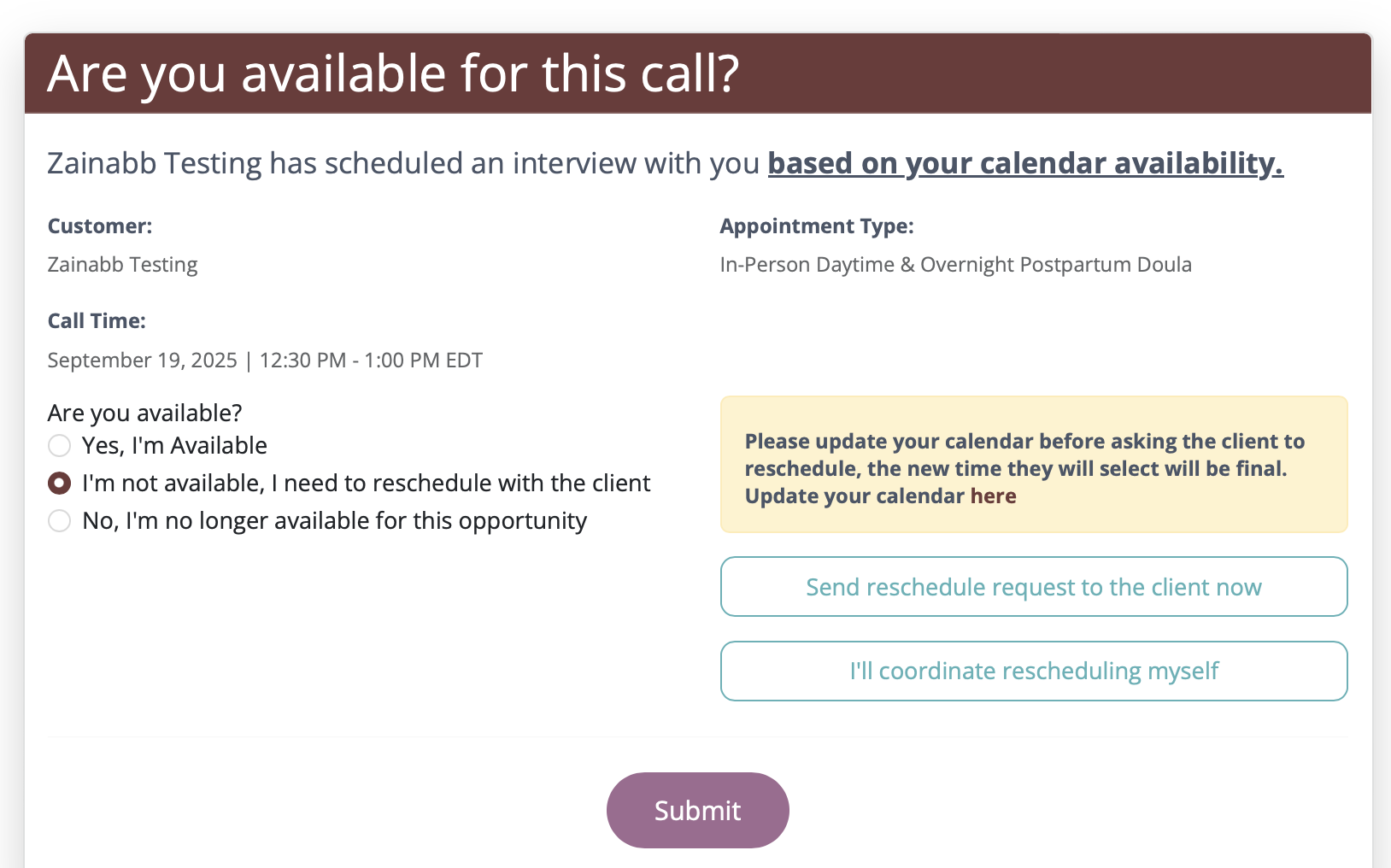The height and width of the screenshot is (868, 1391).
Task: Click "Zainabb Testing has scheduled an interview" sentence
Action: (402, 162)
